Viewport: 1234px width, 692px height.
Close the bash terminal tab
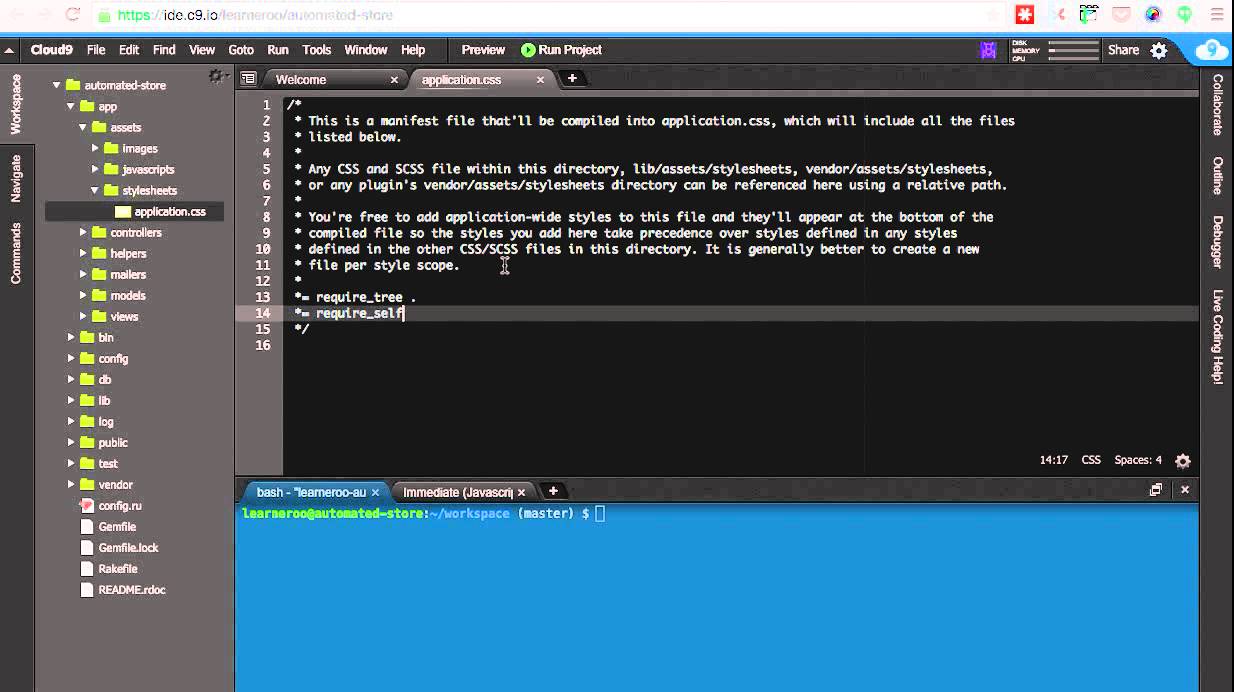tap(376, 492)
